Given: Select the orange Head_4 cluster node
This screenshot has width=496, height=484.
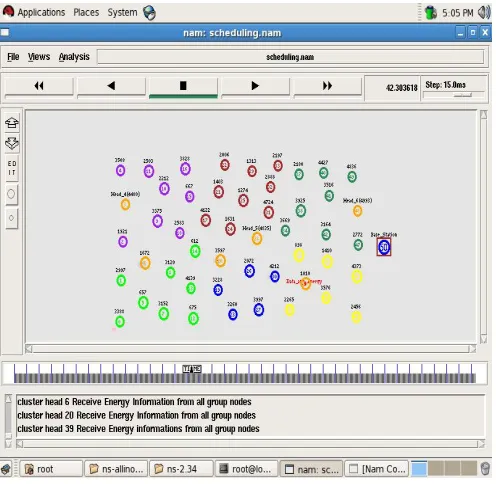Looking at the screenshot, I should click(x=125, y=204).
